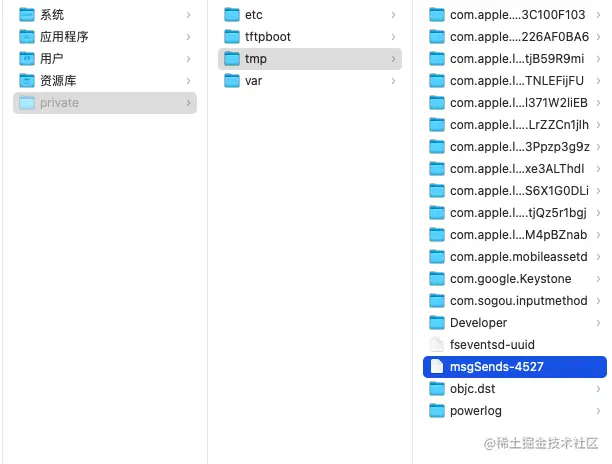Select the com.apple.l...xe3ALThdl folder name
The width and height of the screenshot is (612, 464).
pyautogui.click(x=517, y=169)
